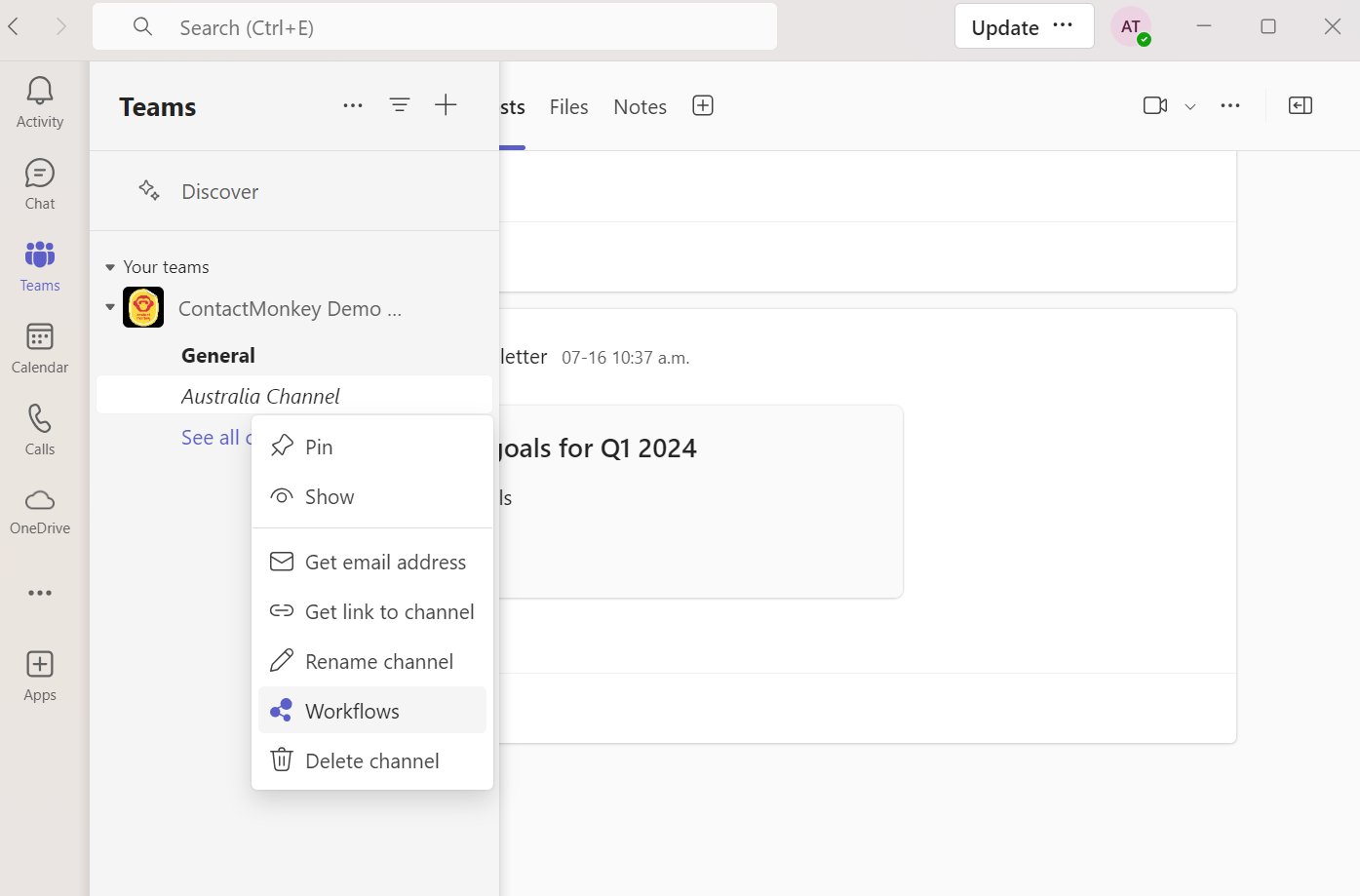Click the Teams panel heading
This screenshot has height=896, width=1360.
pos(158,106)
